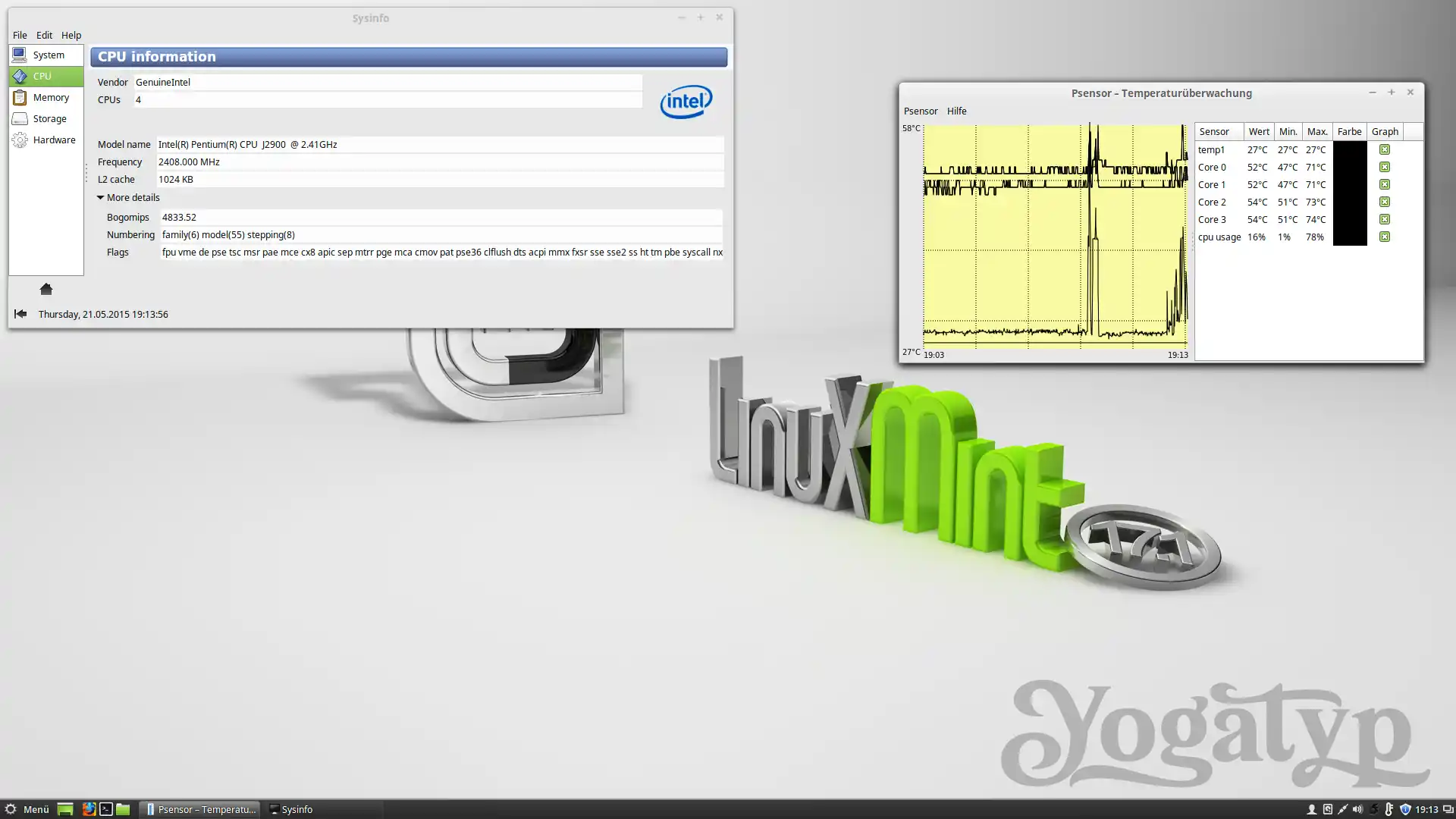Sort by the Min. column header
1456x819 pixels.
tap(1288, 131)
